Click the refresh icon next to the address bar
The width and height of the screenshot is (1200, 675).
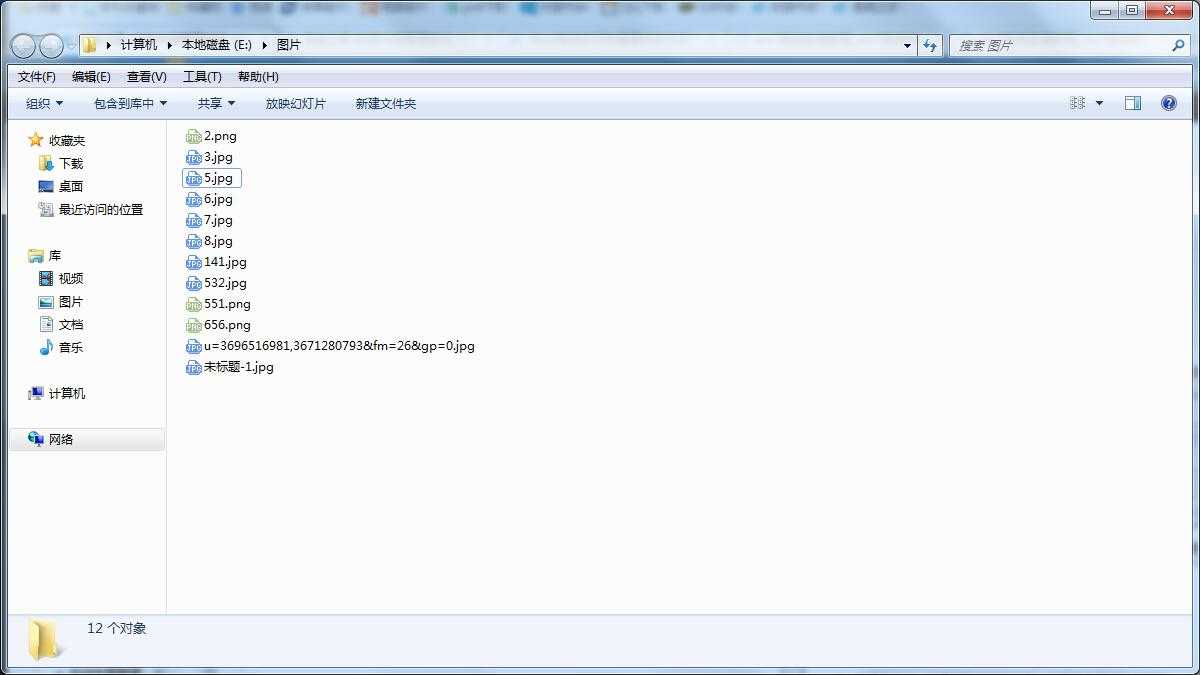click(930, 45)
